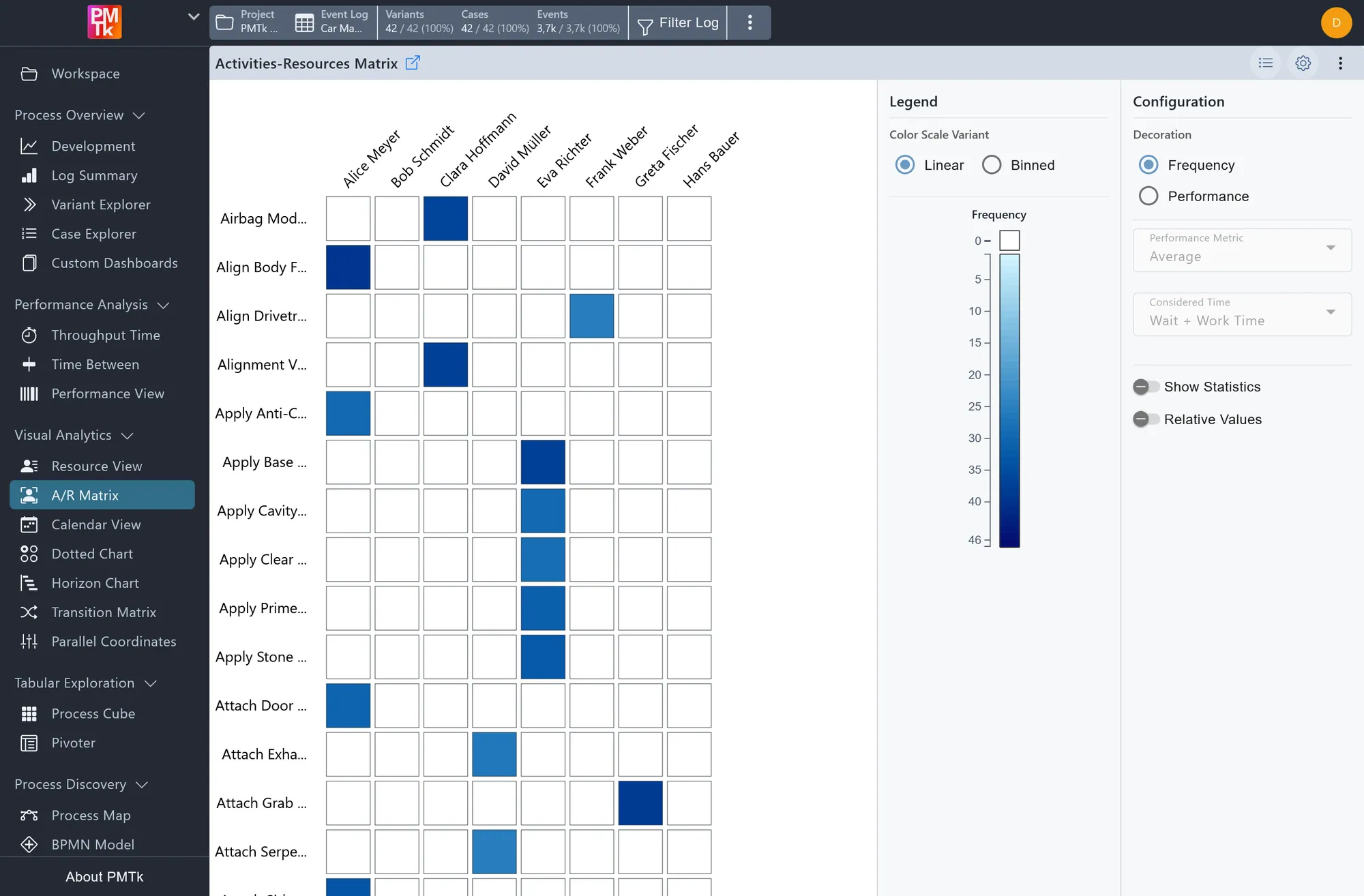Expand the chevron next to logo
Screen dimensions: 1364x896
[x=194, y=17]
